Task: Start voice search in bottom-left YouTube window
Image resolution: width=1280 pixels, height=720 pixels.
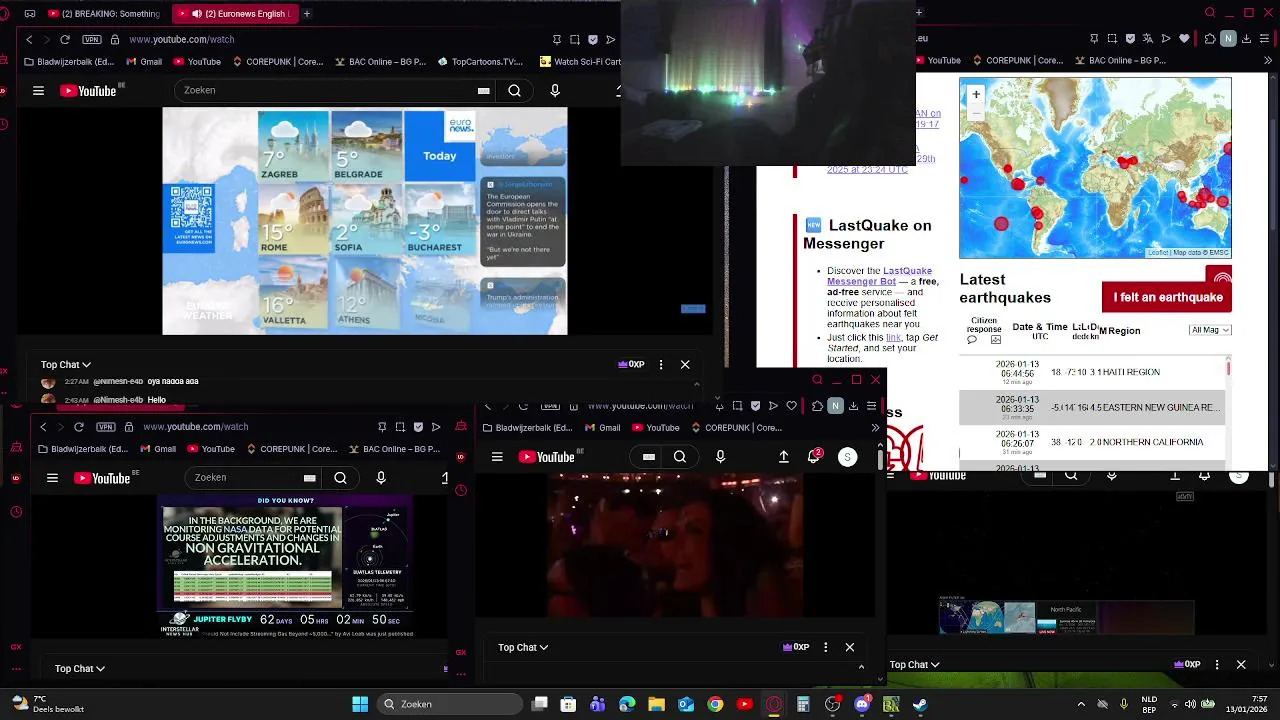Action: tap(381, 478)
